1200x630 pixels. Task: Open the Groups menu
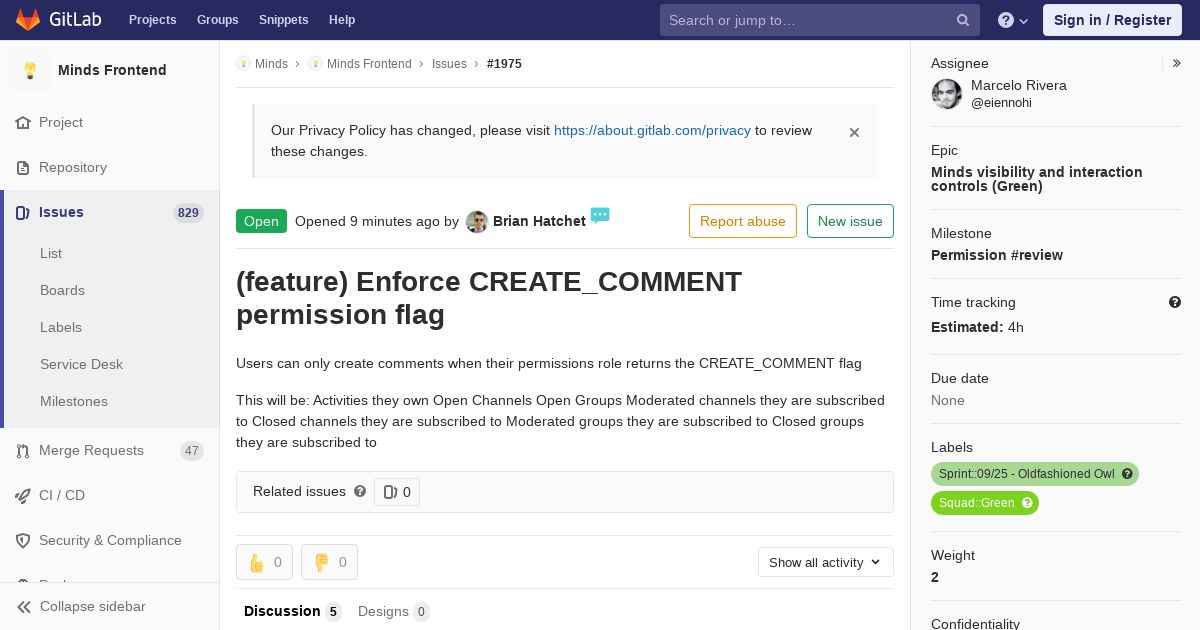coord(218,20)
